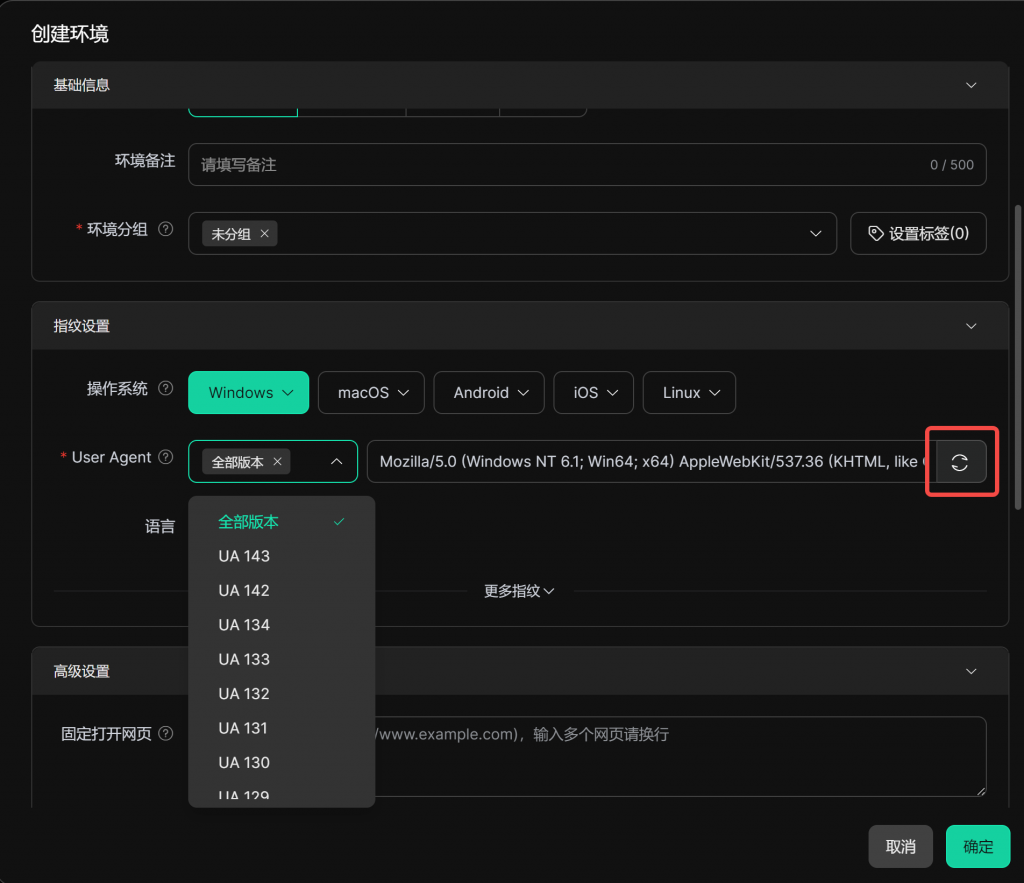Screen dimensions: 1024x883
Task: Choose UA 133 in the dropdown list
Action: point(244,659)
